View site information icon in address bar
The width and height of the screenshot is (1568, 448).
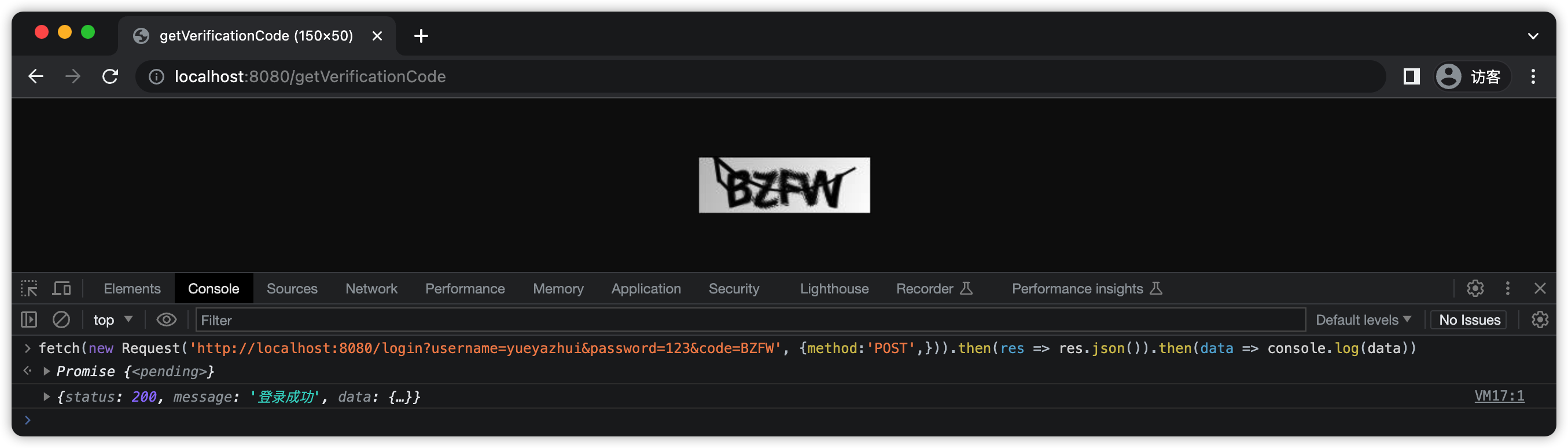[x=156, y=77]
